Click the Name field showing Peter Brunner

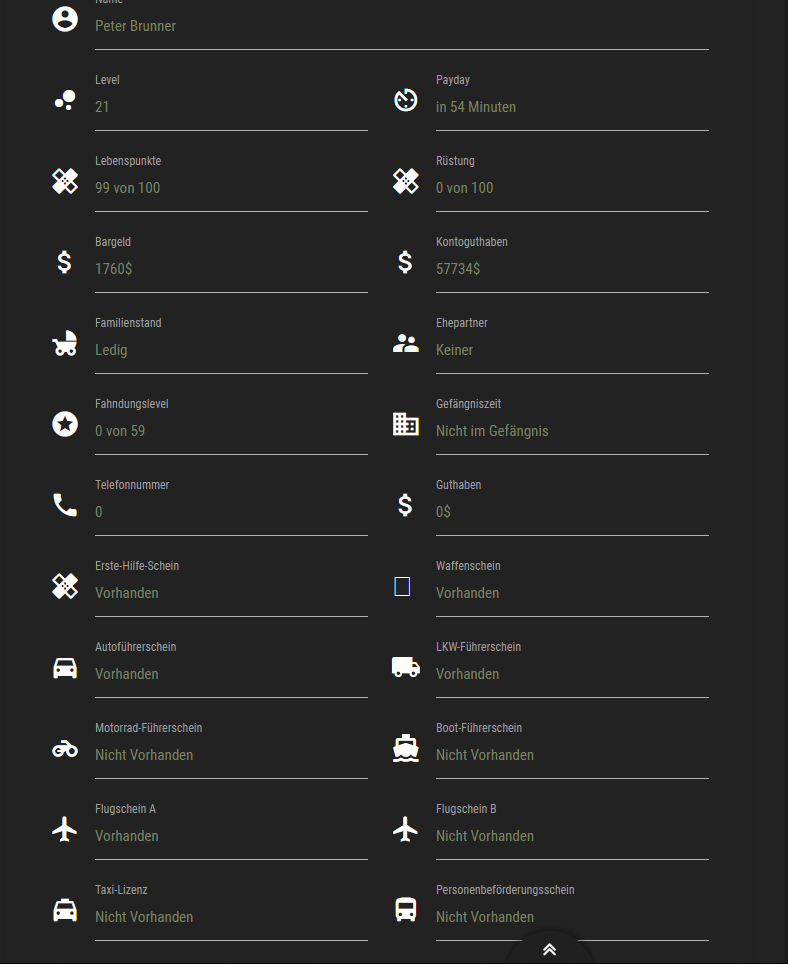coord(400,27)
